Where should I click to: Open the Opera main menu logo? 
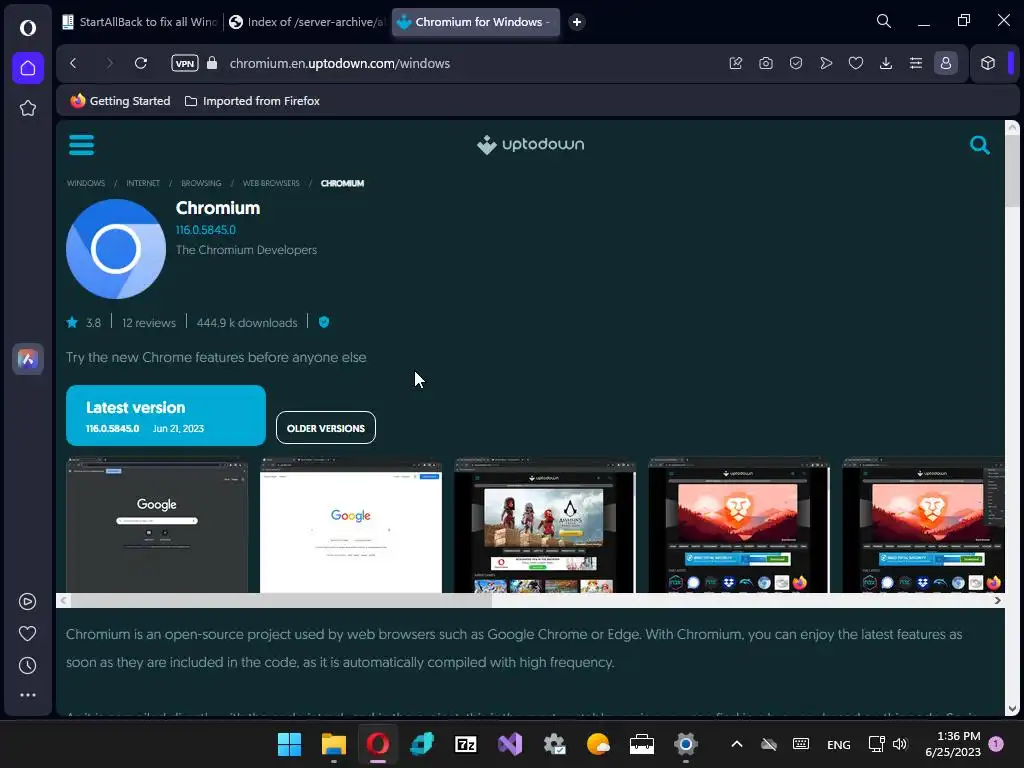[27, 28]
